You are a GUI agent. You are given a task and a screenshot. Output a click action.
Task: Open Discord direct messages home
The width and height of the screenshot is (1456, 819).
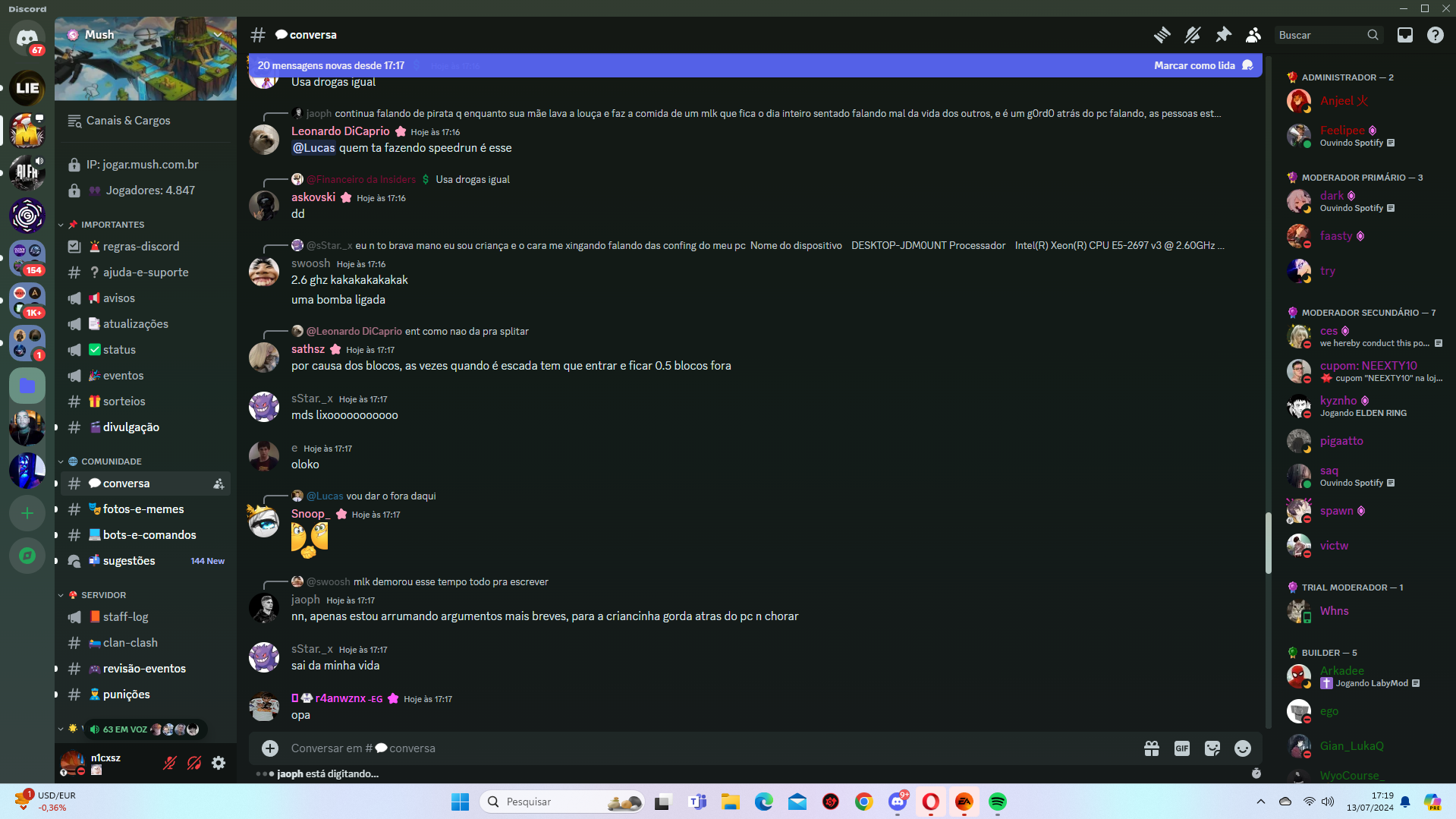tap(27, 38)
